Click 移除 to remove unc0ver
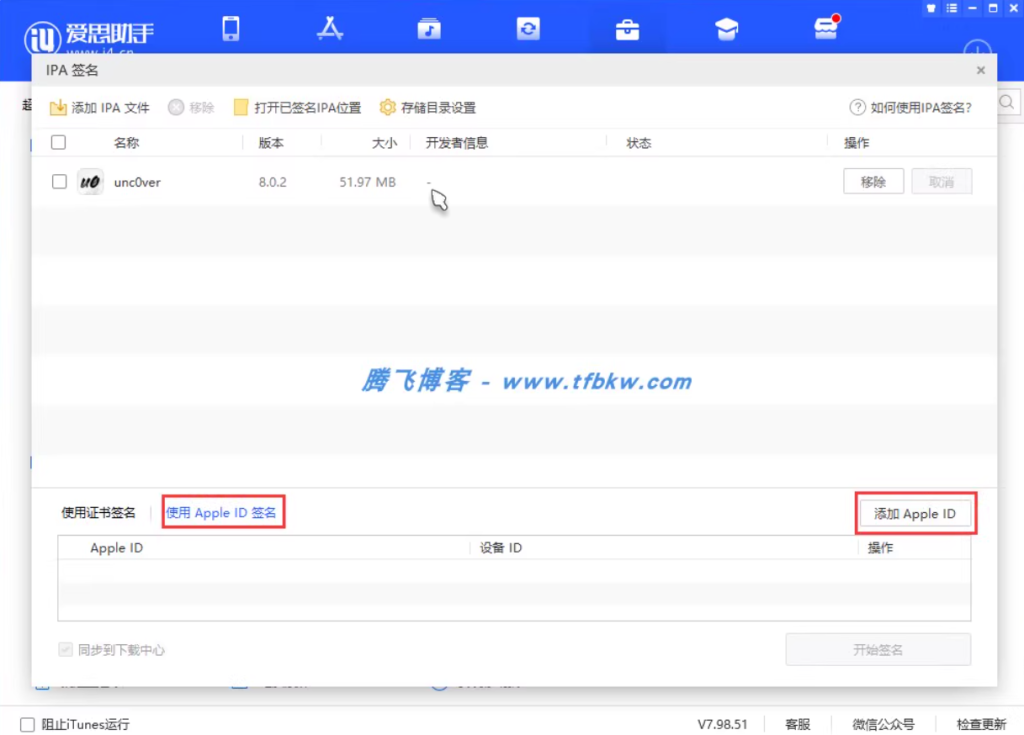This screenshot has width=1024, height=735. [873, 181]
